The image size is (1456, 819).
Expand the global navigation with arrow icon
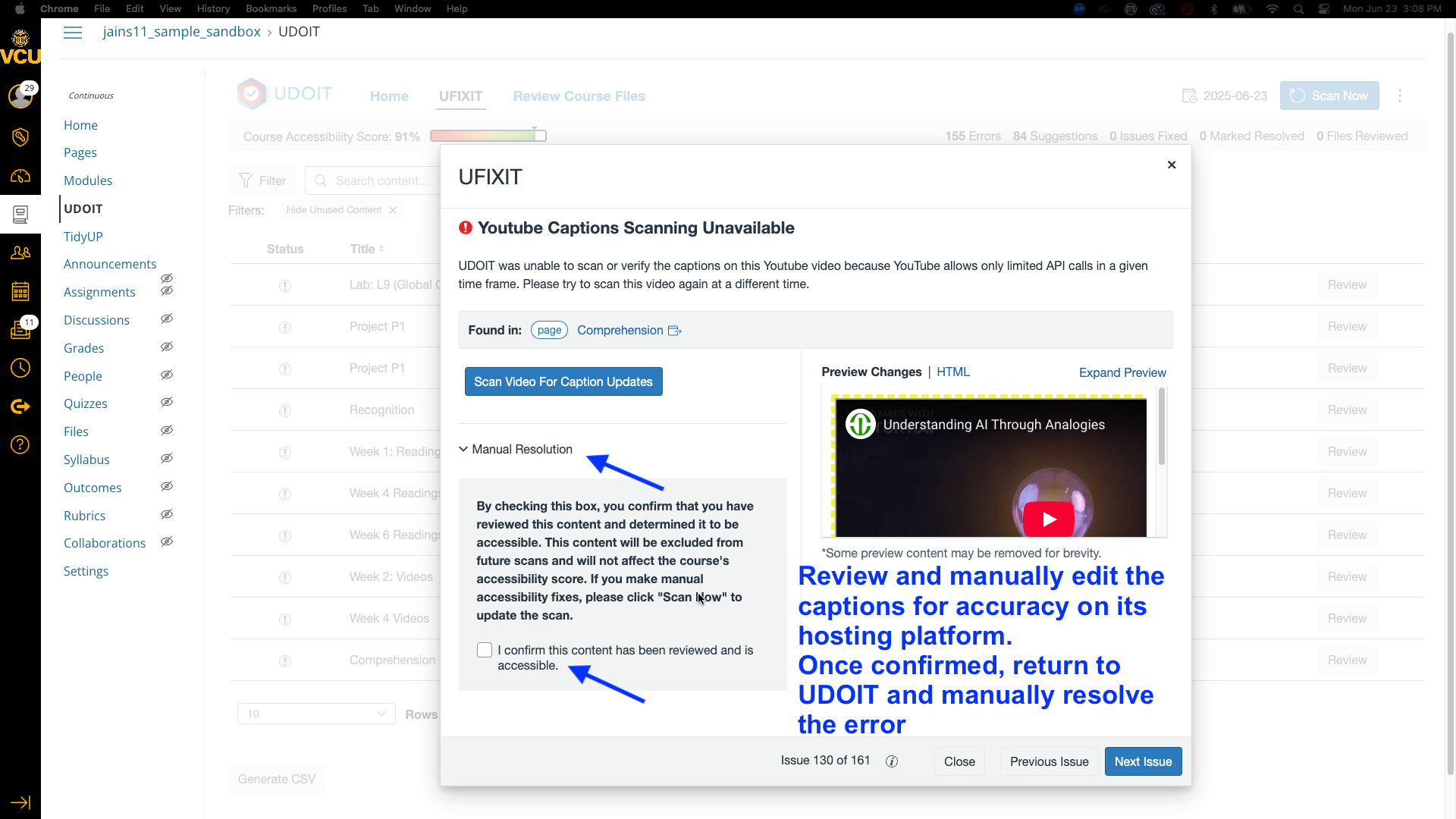[20, 802]
